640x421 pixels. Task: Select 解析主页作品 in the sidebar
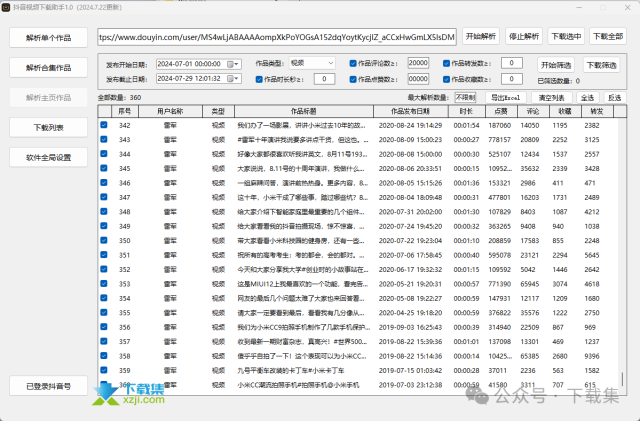[49, 98]
